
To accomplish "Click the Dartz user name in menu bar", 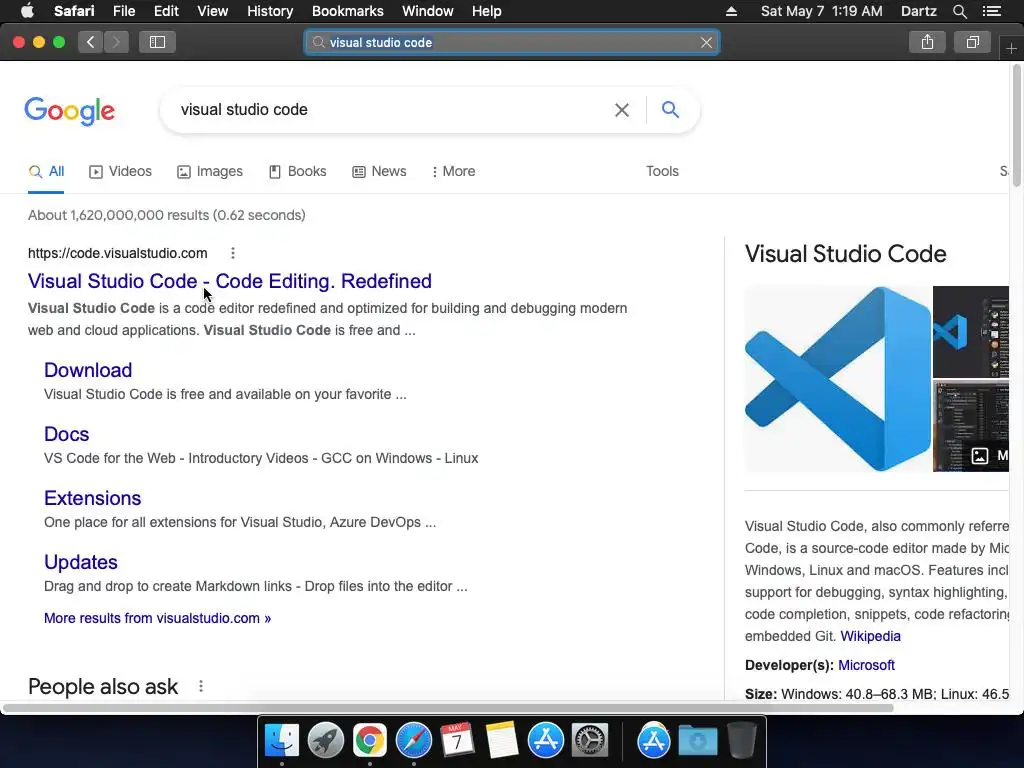I will (918, 11).
